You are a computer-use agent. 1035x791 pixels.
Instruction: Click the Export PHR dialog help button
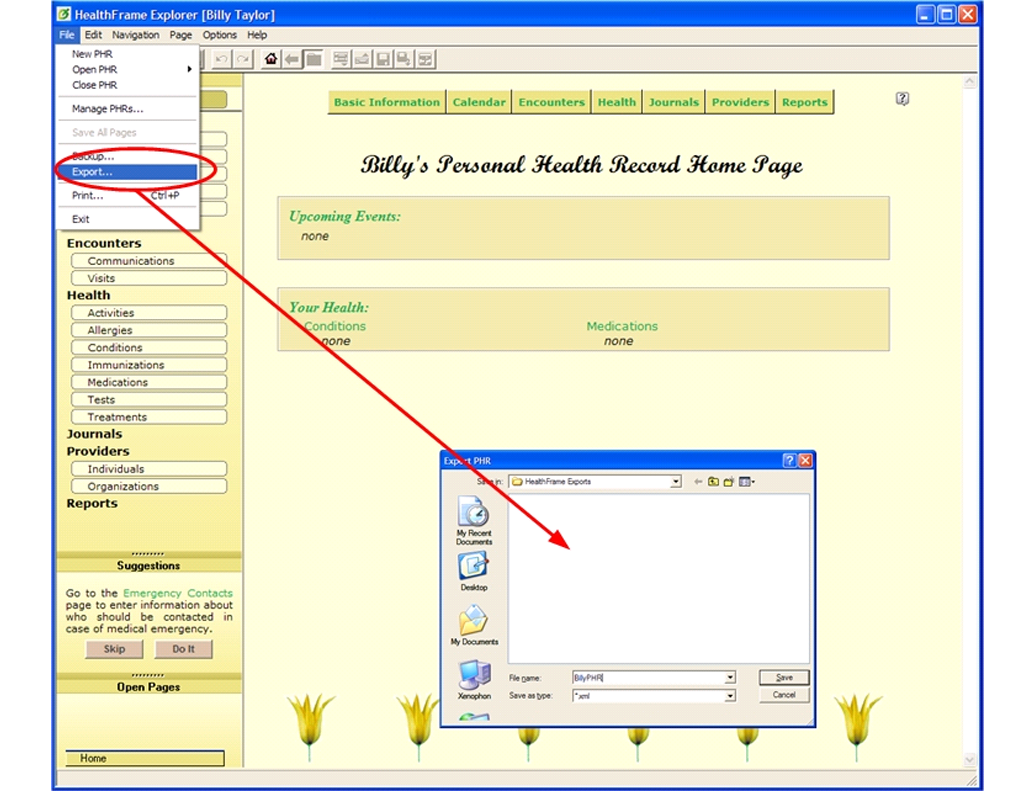pyautogui.click(x=789, y=461)
